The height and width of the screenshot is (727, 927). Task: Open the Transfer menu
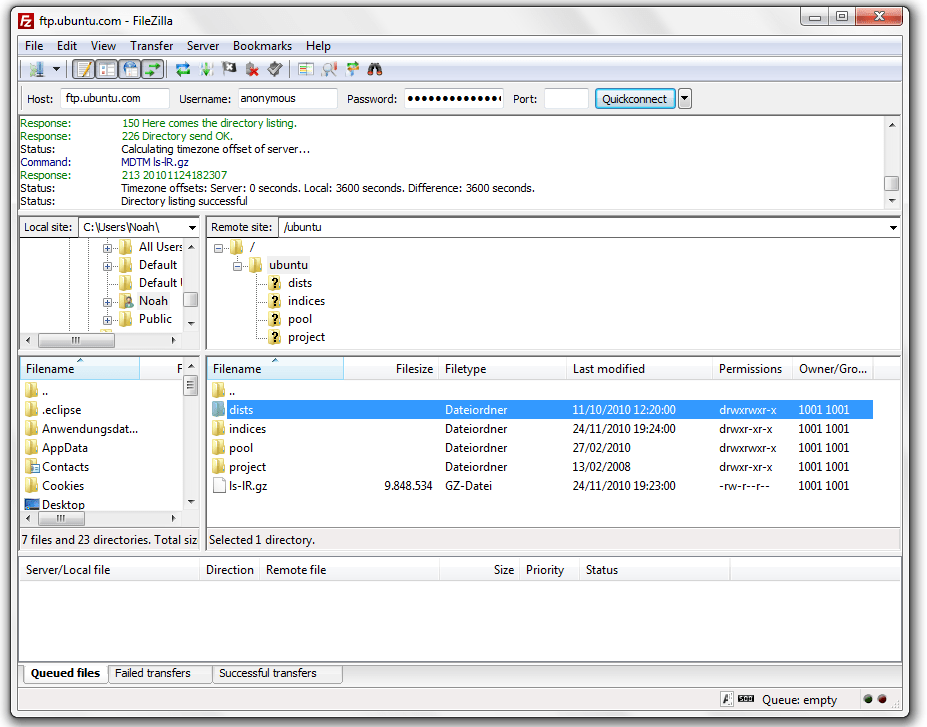point(151,46)
